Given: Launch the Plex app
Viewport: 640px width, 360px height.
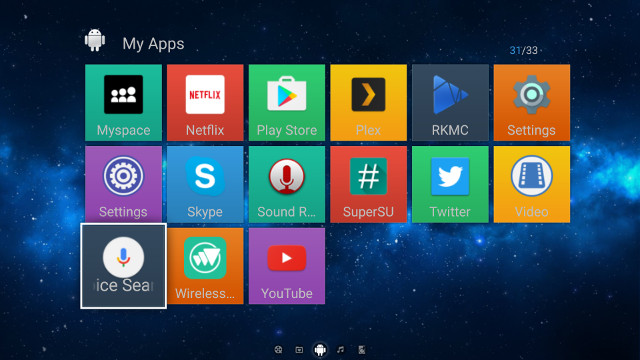Looking at the screenshot, I should point(368,102).
